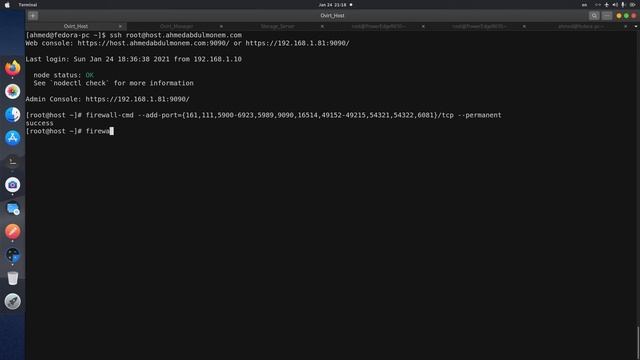Click the 'nodectl check' information line
The height and width of the screenshot is (360, 640).
113,83
